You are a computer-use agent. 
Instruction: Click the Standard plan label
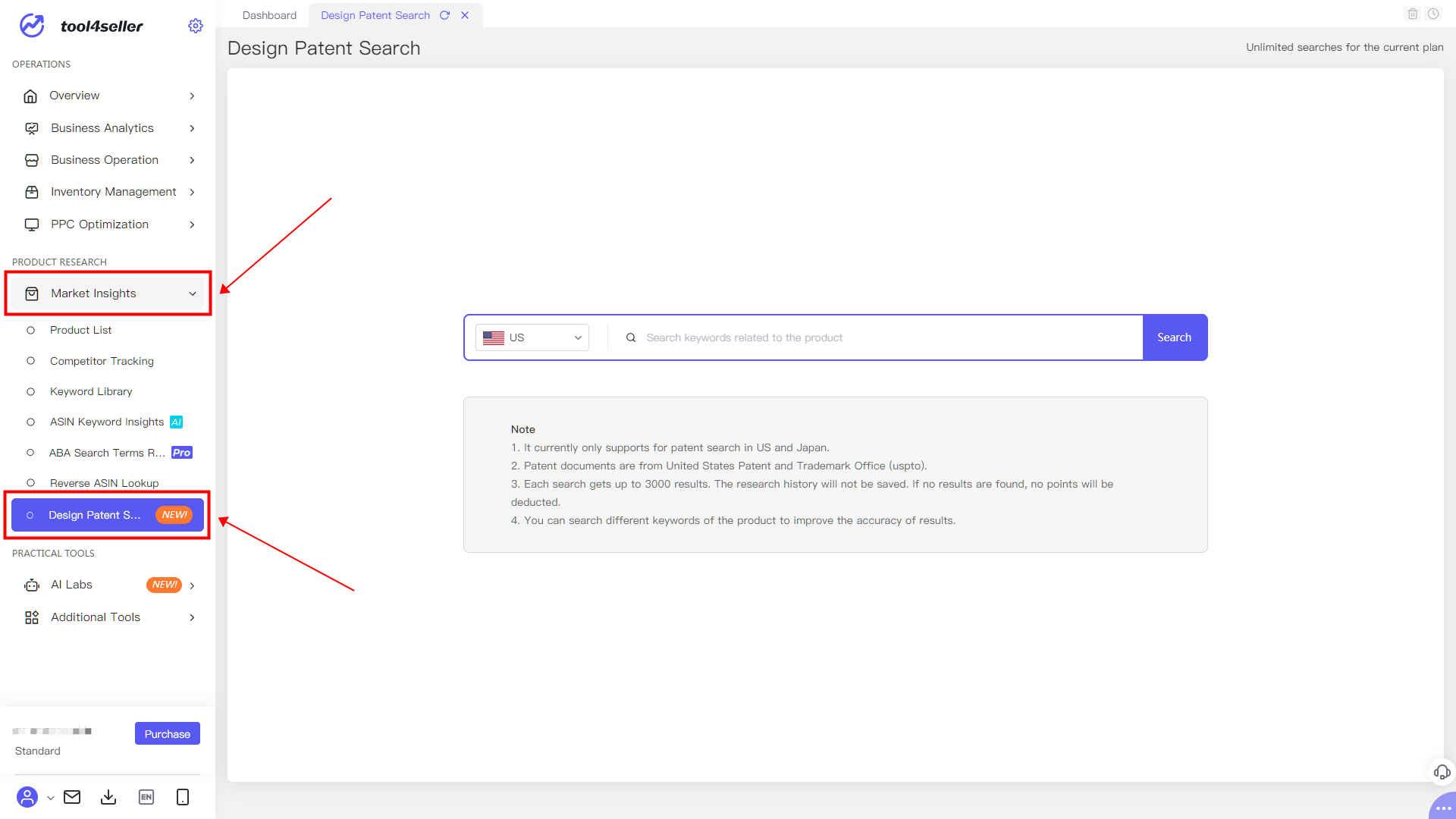[38, 751]
